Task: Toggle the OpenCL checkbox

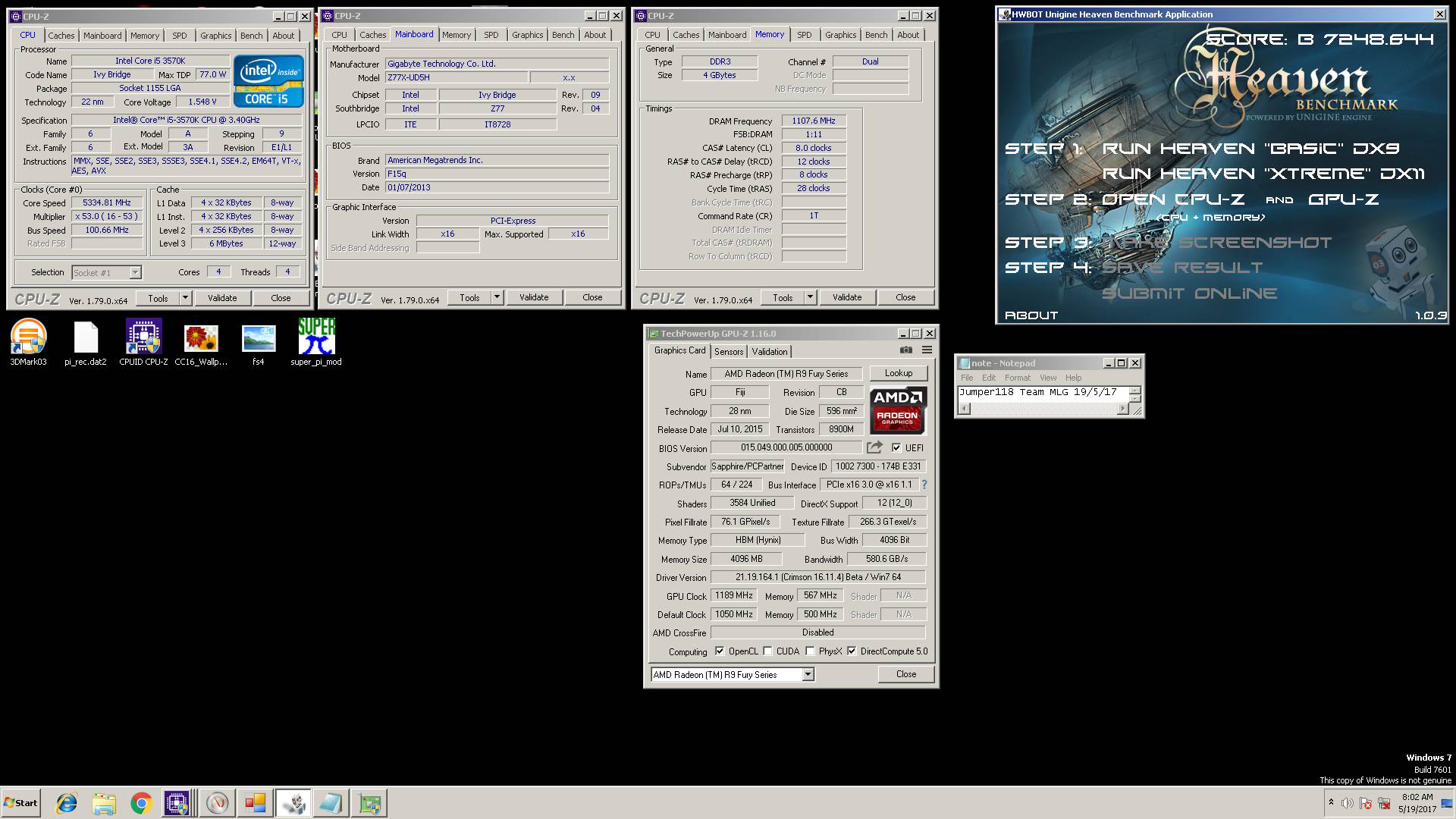Action: click(720, 651)
